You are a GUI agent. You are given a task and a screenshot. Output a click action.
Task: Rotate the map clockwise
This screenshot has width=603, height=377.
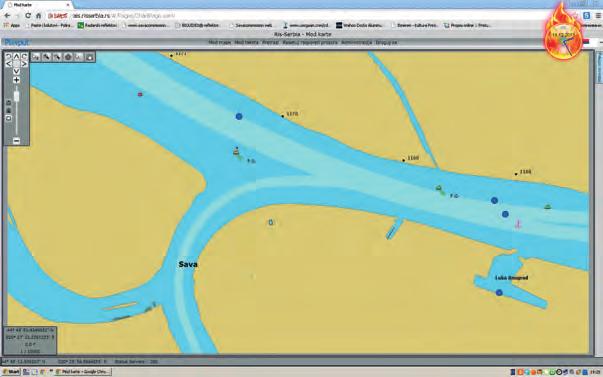[24, 57]
